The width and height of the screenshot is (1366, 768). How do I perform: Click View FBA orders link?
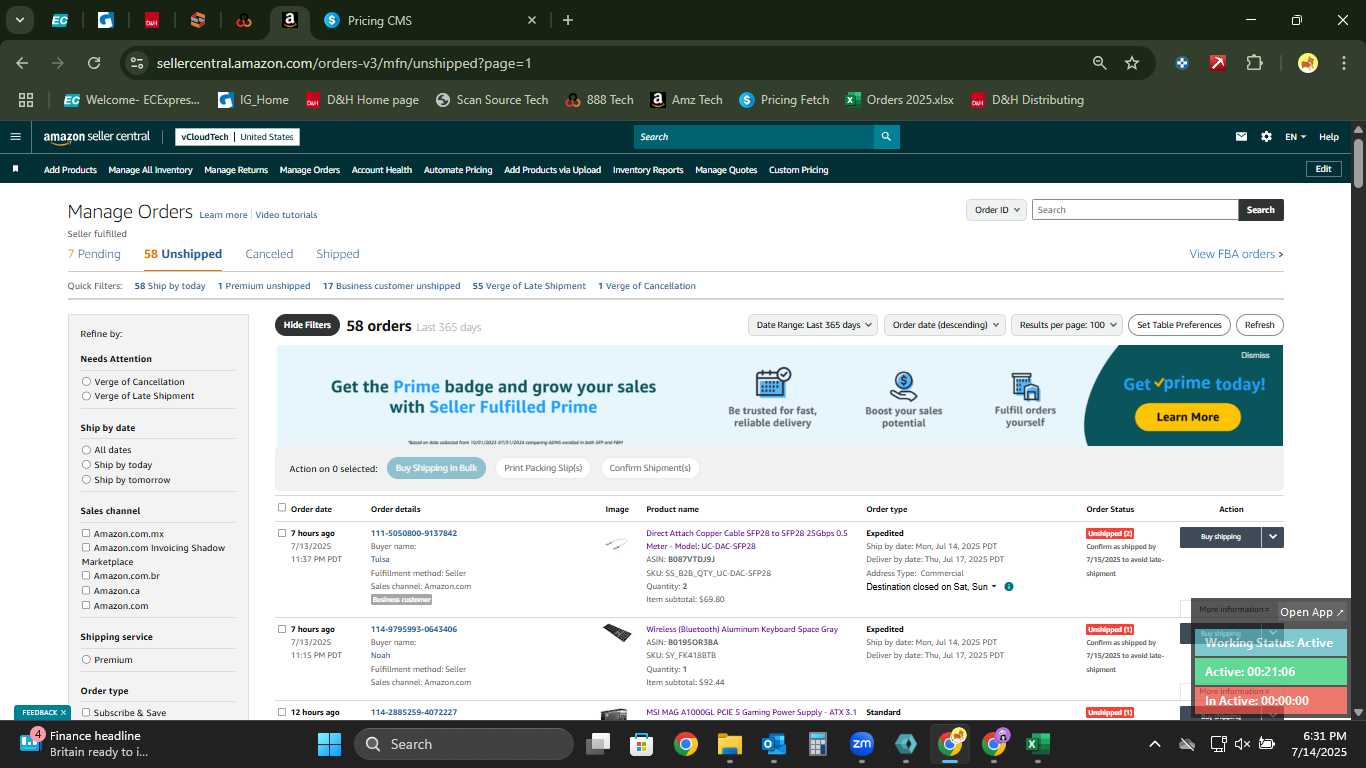pos(1236,254)
